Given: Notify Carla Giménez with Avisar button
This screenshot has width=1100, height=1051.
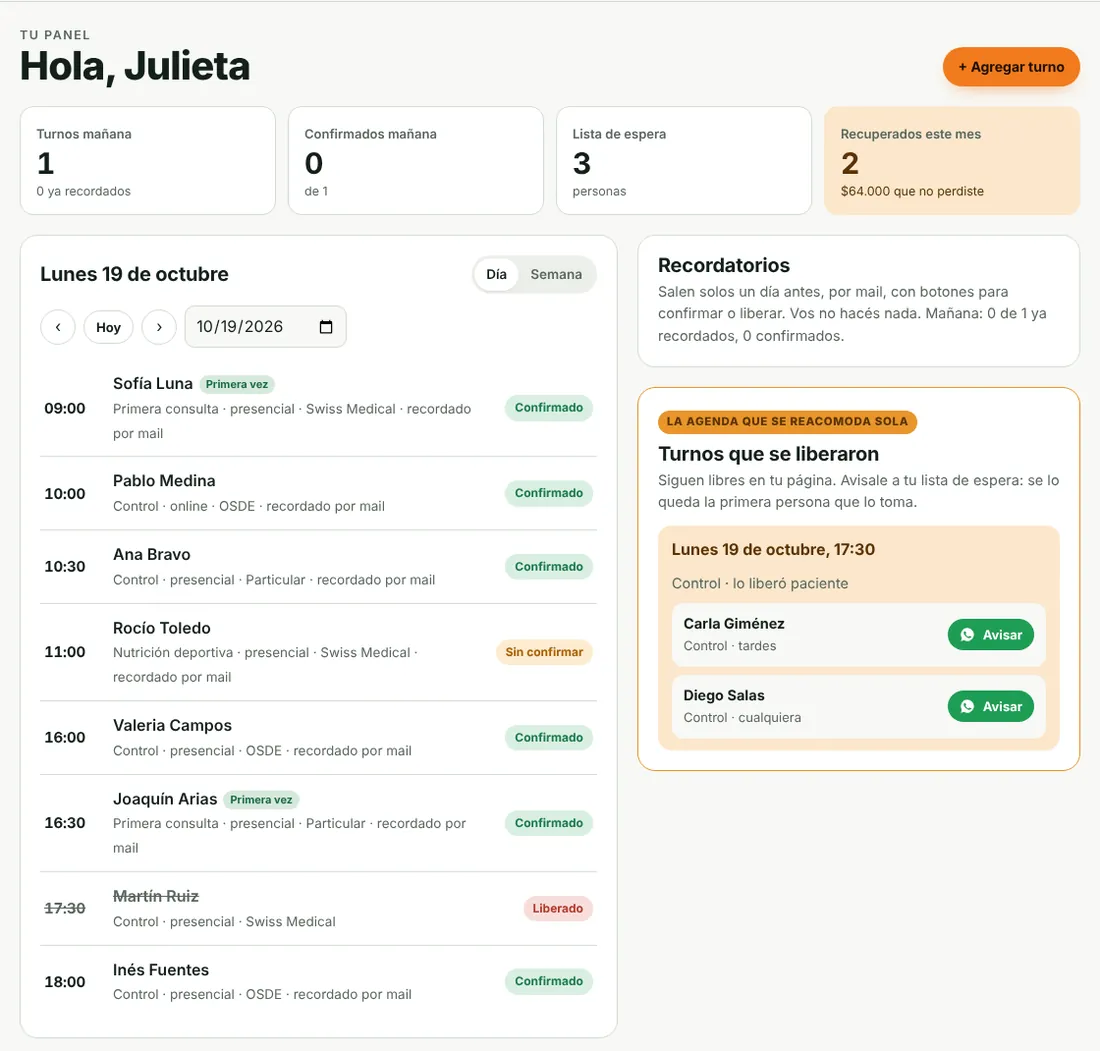Looking at the screenshot, I should (x=991, y=635).
